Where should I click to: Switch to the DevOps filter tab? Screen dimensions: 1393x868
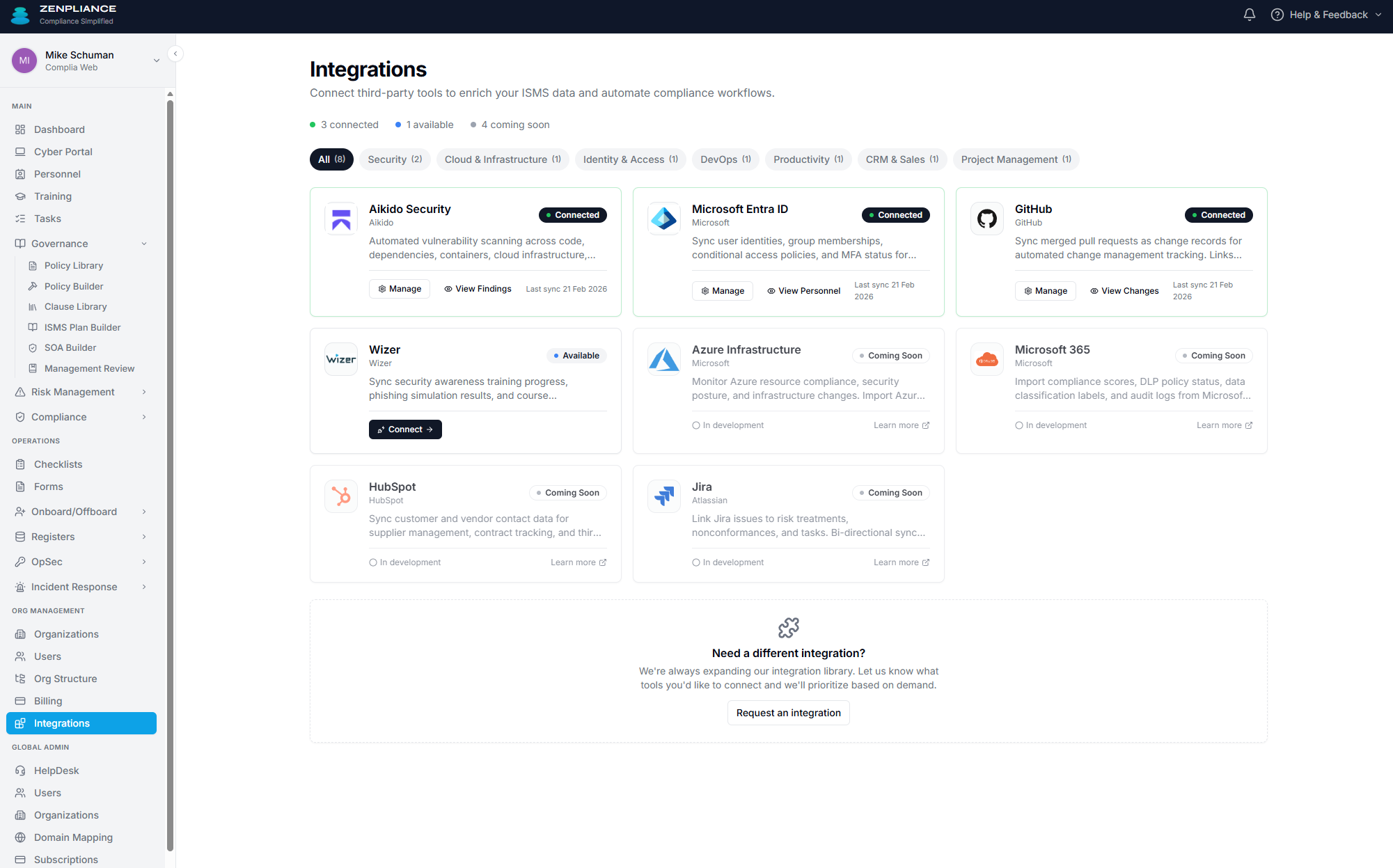(x=725, y=159)
